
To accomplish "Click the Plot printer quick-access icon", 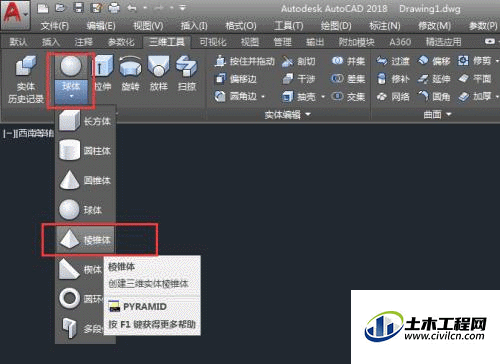I will [x=114, y=8].
